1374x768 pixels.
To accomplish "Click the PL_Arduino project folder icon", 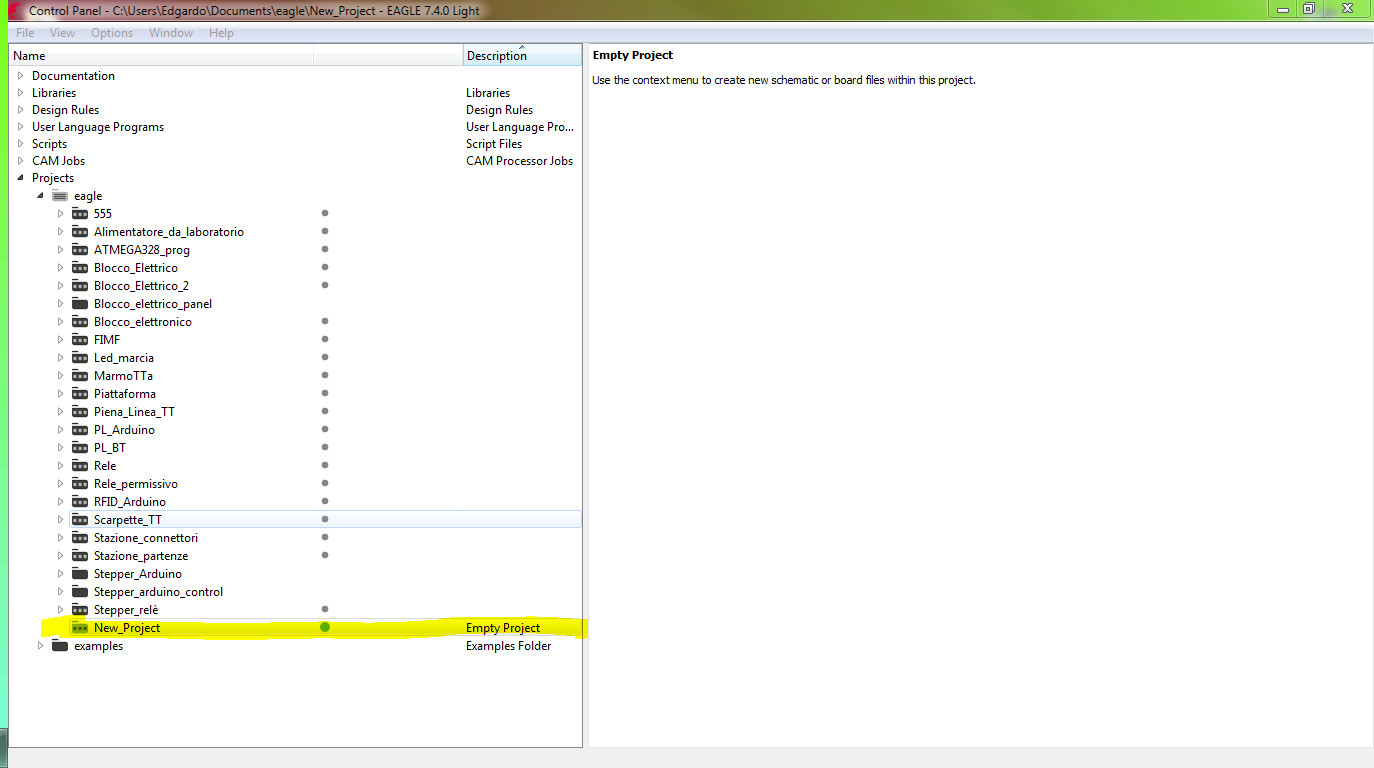I will 80,430.
